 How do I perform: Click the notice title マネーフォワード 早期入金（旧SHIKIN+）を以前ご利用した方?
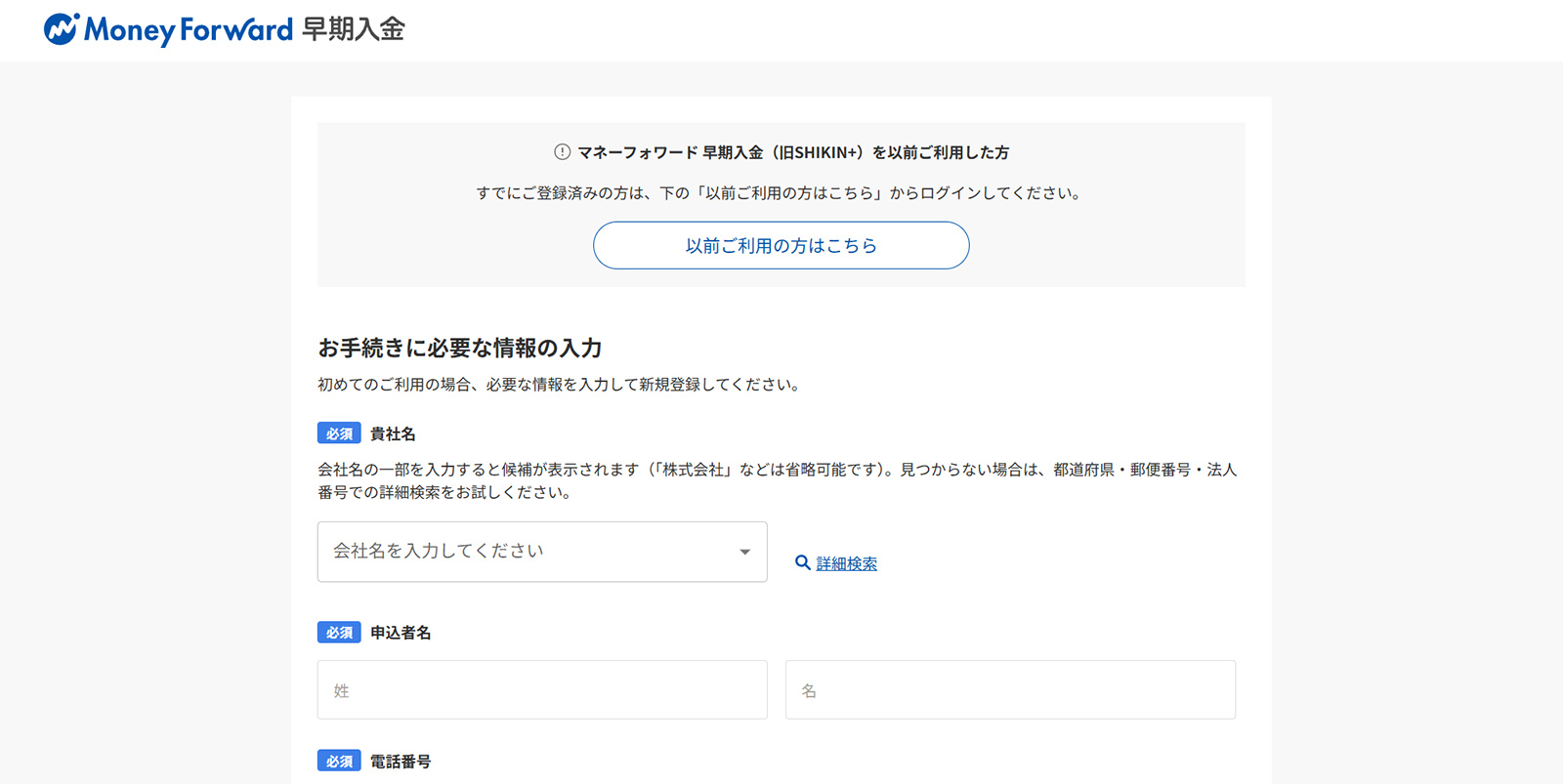793,152
